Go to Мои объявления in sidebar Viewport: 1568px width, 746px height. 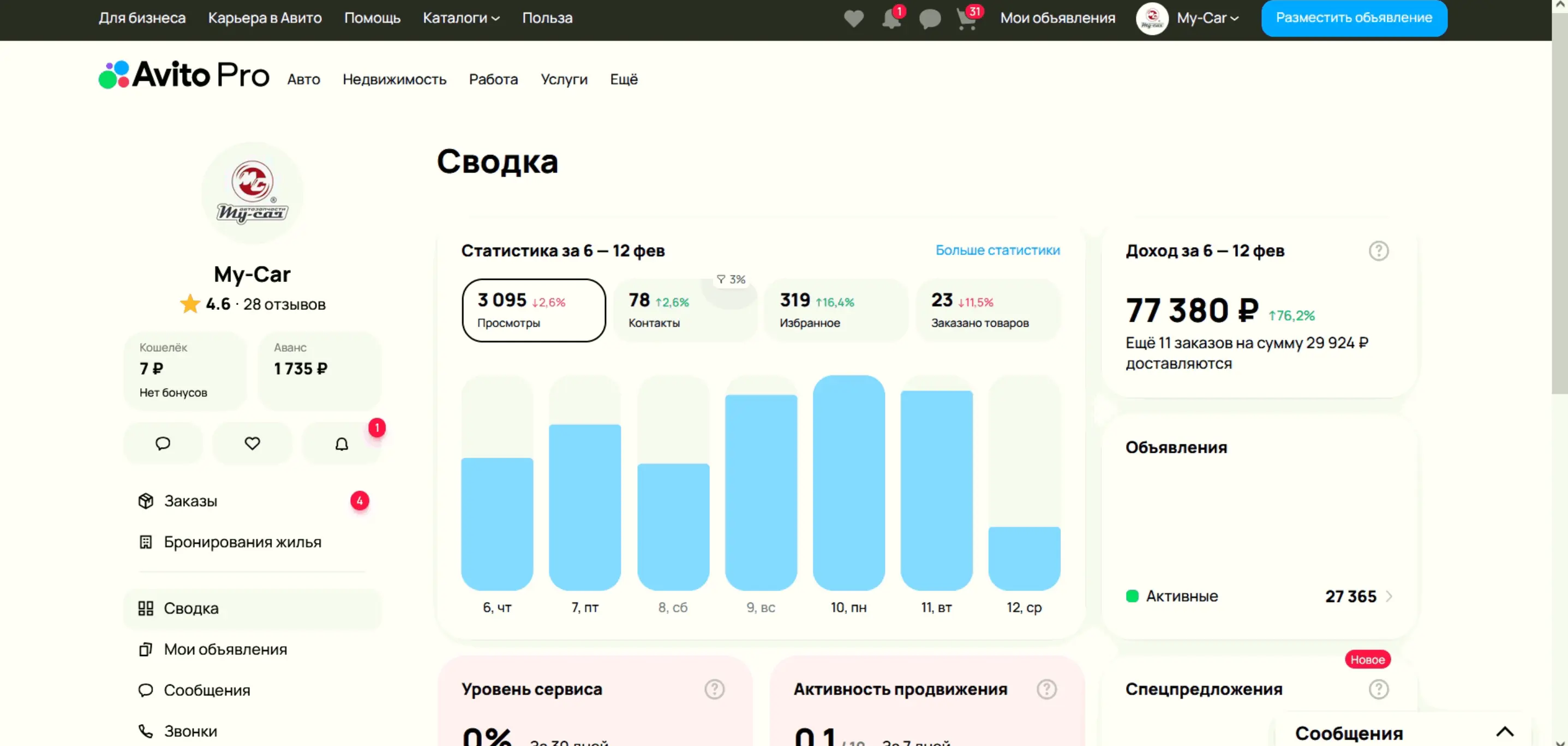(x=225, y=649)
